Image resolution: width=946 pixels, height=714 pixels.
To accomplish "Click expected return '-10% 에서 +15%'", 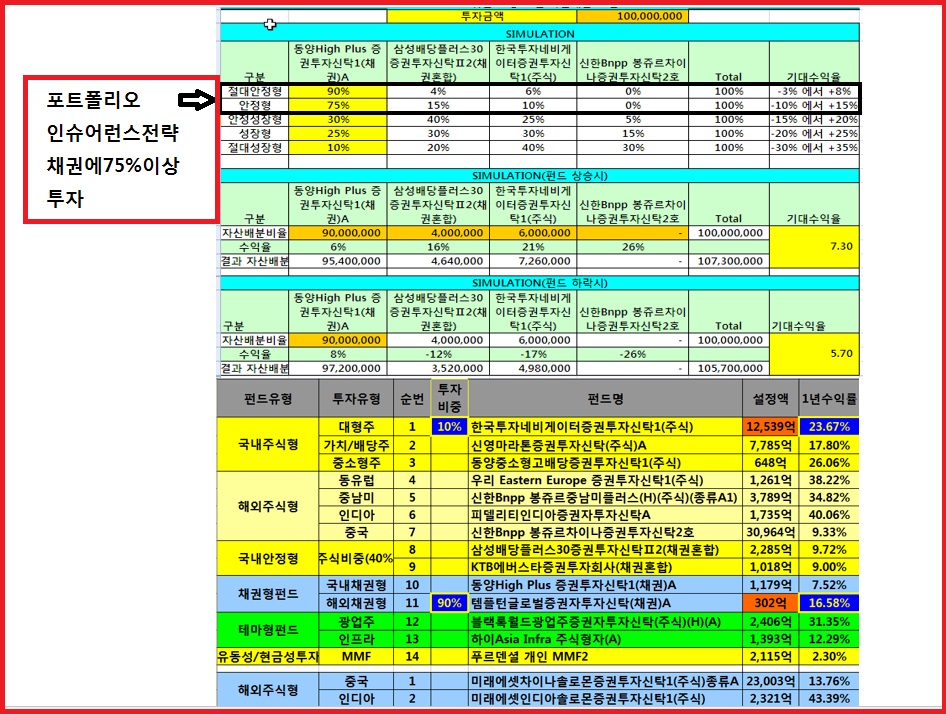I will [x=814, y=105].
